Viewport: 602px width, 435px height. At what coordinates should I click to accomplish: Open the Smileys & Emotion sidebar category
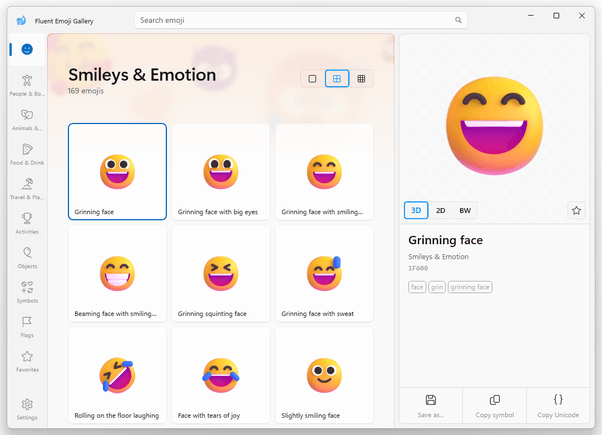pyautogui.click(x=27, y=49)
